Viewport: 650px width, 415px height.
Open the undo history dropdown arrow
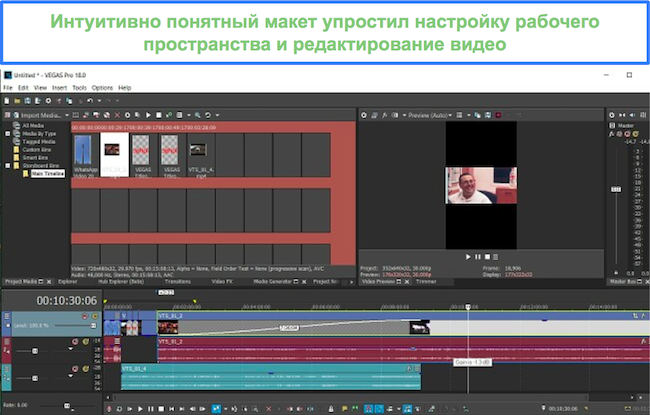point(99,101)
